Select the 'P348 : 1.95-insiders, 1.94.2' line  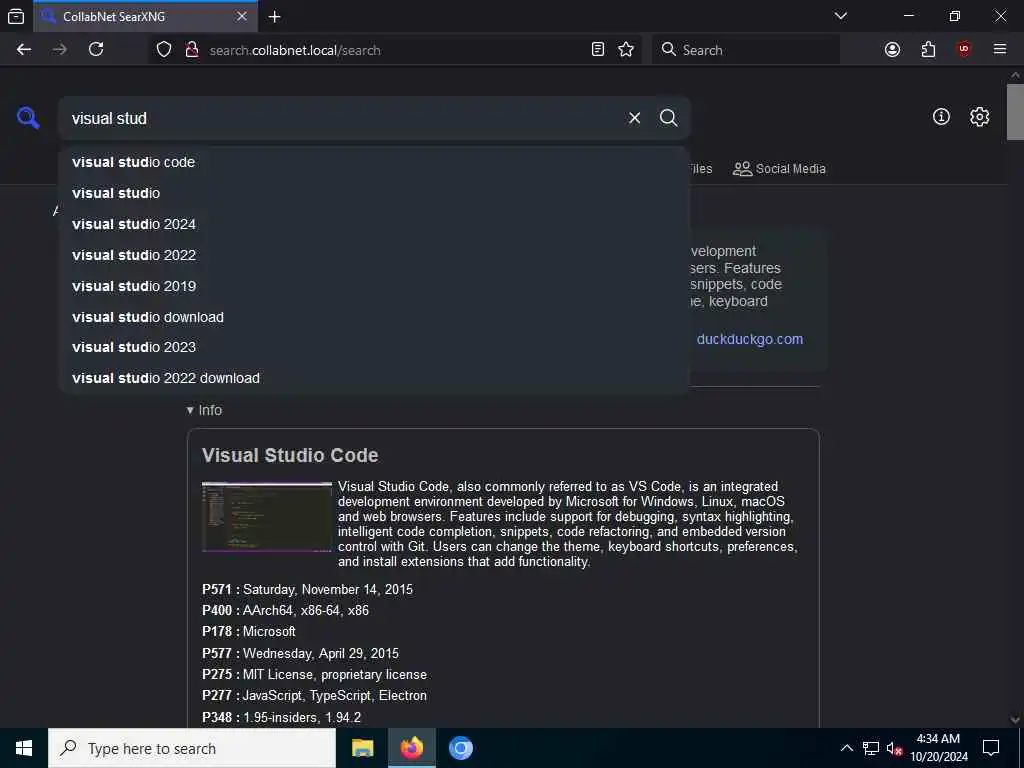[x=281, y=717]
